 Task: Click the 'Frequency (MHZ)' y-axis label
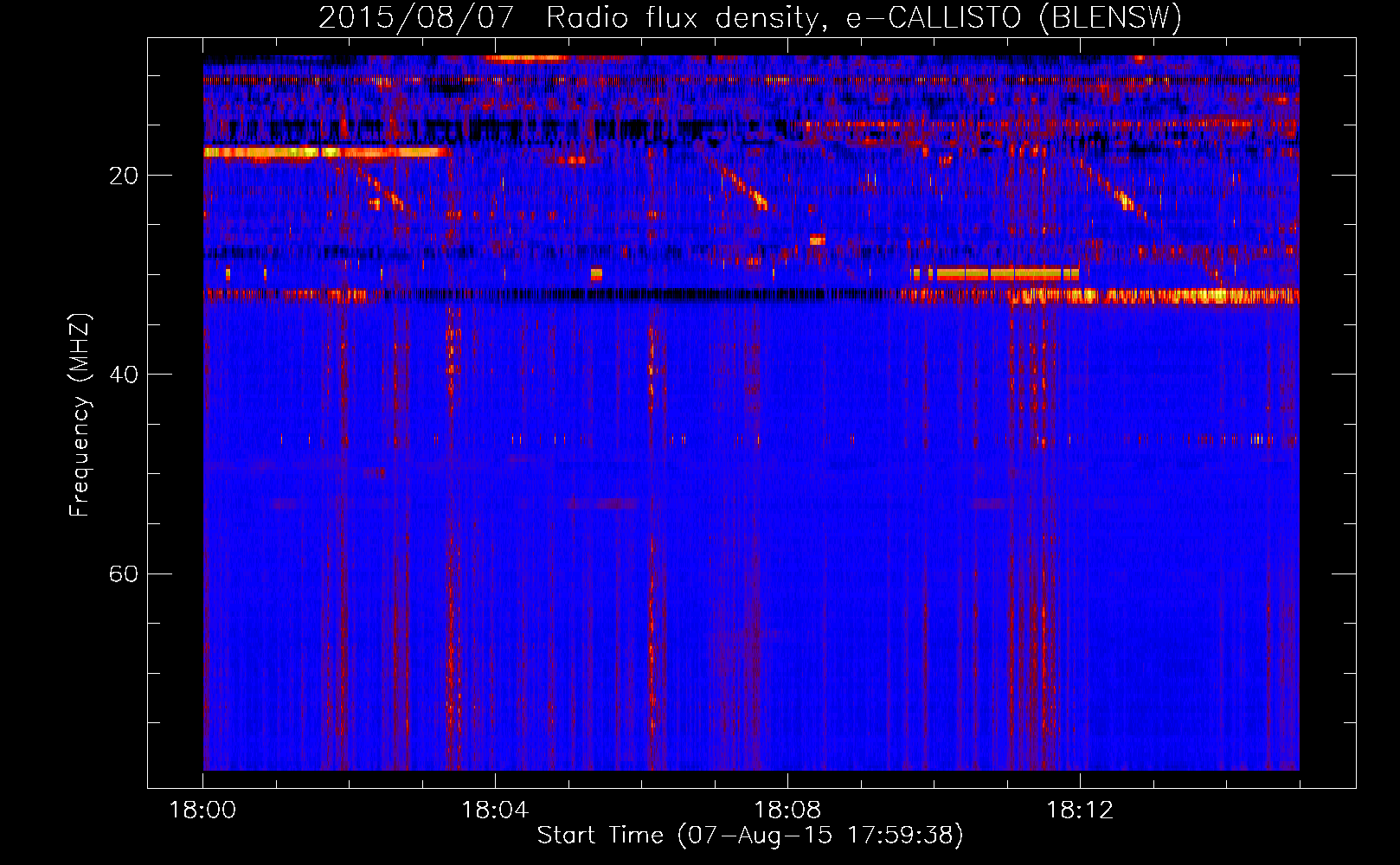(79, 415)
